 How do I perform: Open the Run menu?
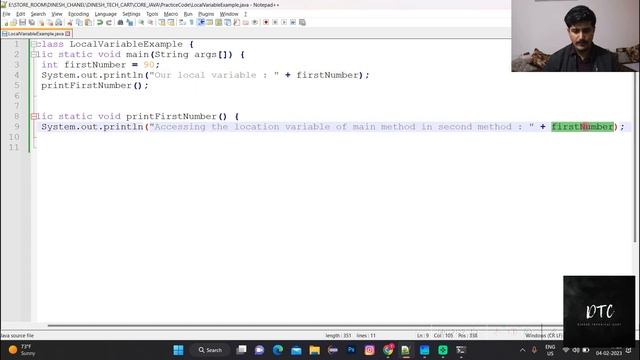pyautogui.click(x=188, y=14)
